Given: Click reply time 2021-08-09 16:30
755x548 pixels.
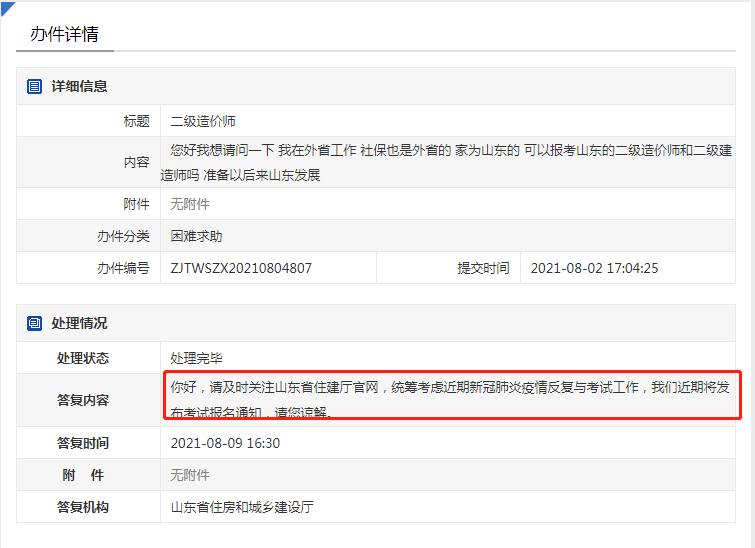Looking at the screenshot, I should (225, 443).
